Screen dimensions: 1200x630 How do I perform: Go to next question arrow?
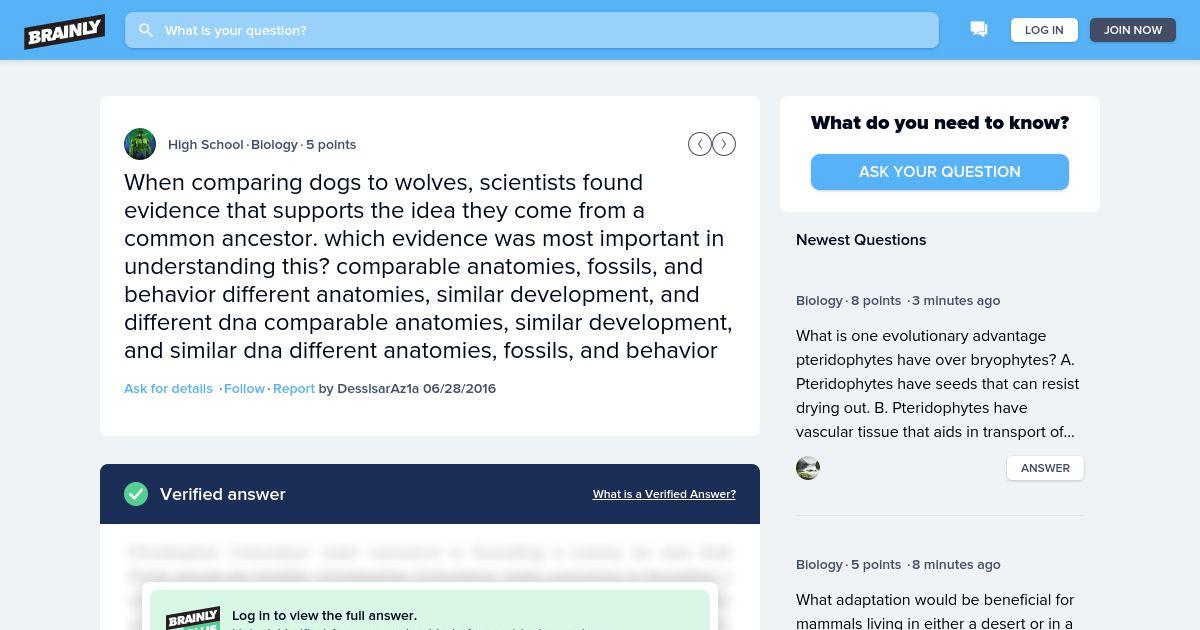(x=724, y=144)
